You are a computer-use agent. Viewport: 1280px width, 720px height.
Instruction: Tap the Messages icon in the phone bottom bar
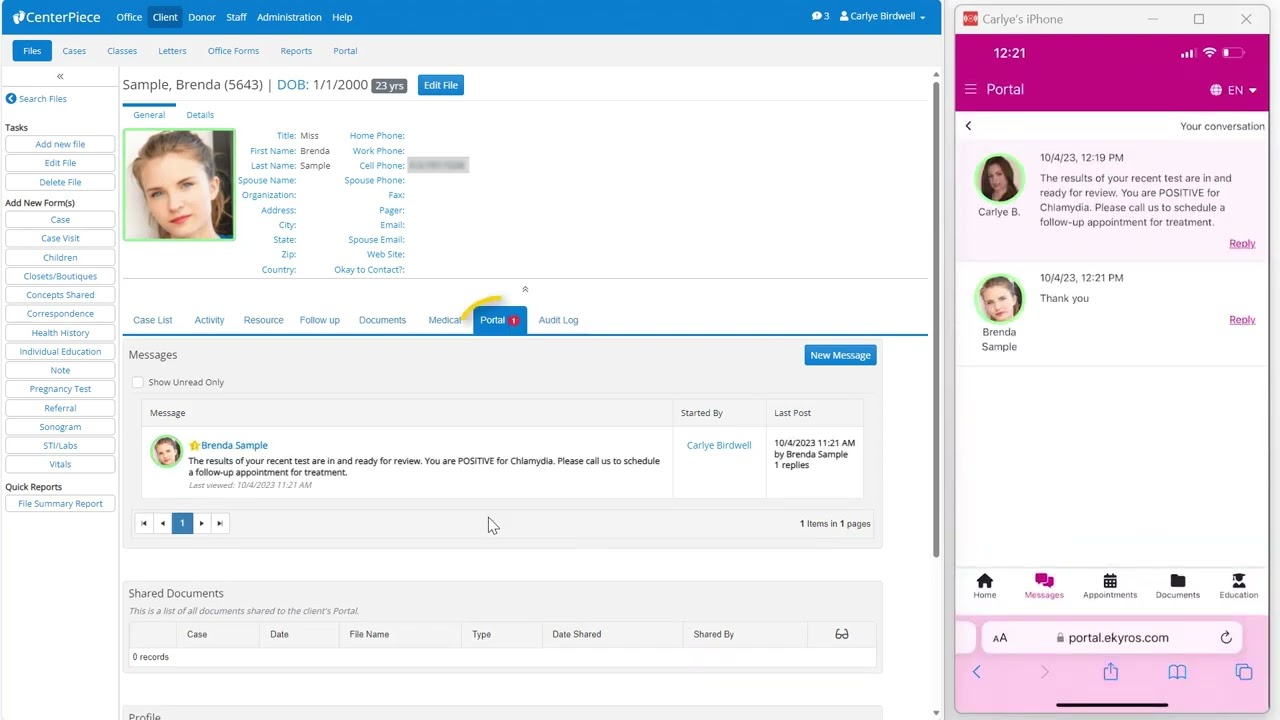tap(1044, 586)
